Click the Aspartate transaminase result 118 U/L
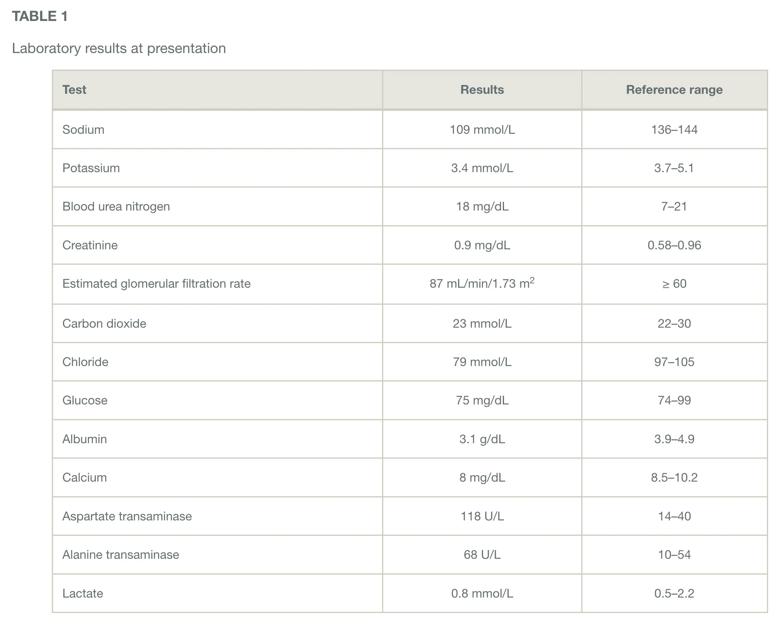 point(482,517)
